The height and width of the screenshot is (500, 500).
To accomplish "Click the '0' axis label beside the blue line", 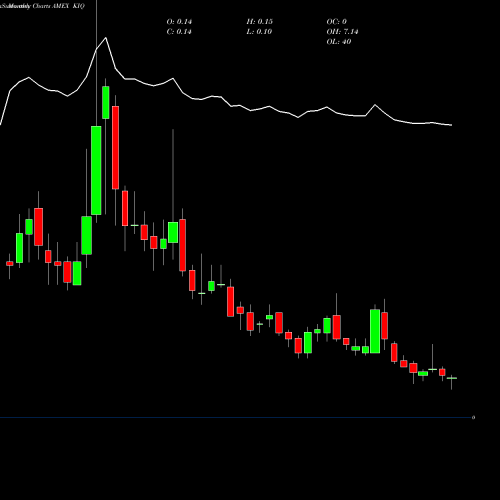I will 473,417.
